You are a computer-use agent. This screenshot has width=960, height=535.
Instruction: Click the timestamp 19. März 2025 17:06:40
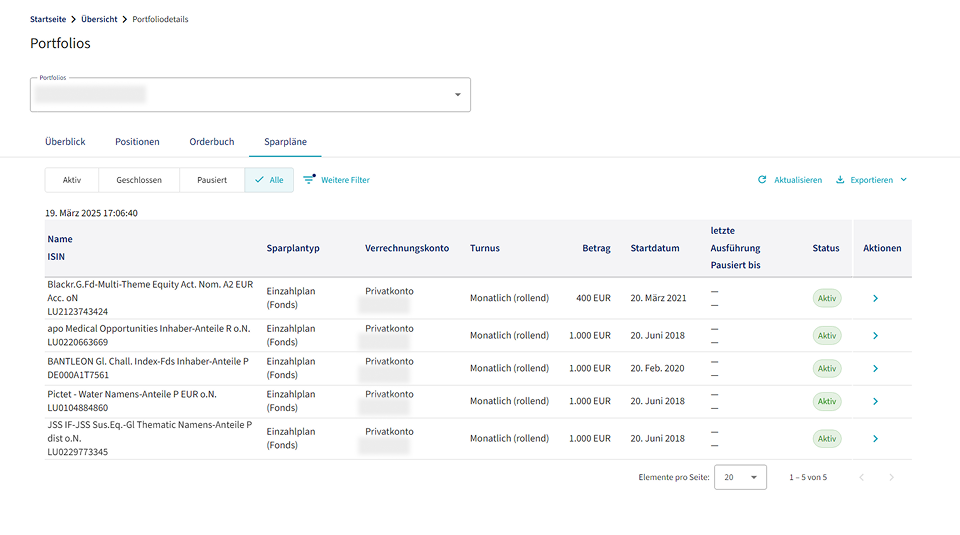tap(91, 213)
